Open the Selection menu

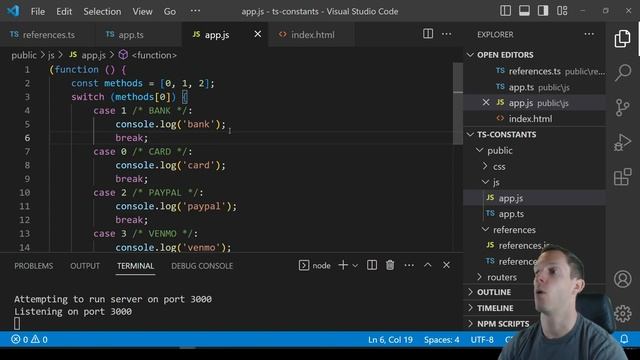click(102, 11)
